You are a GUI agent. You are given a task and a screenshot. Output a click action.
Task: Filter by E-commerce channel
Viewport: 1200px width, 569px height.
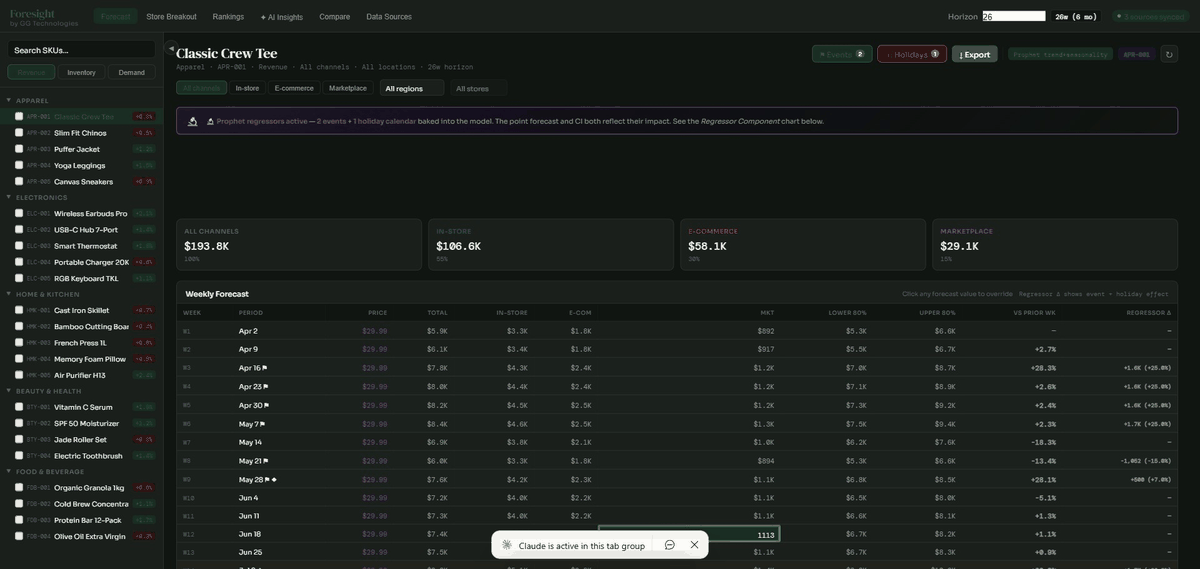[x=294, y=88]
